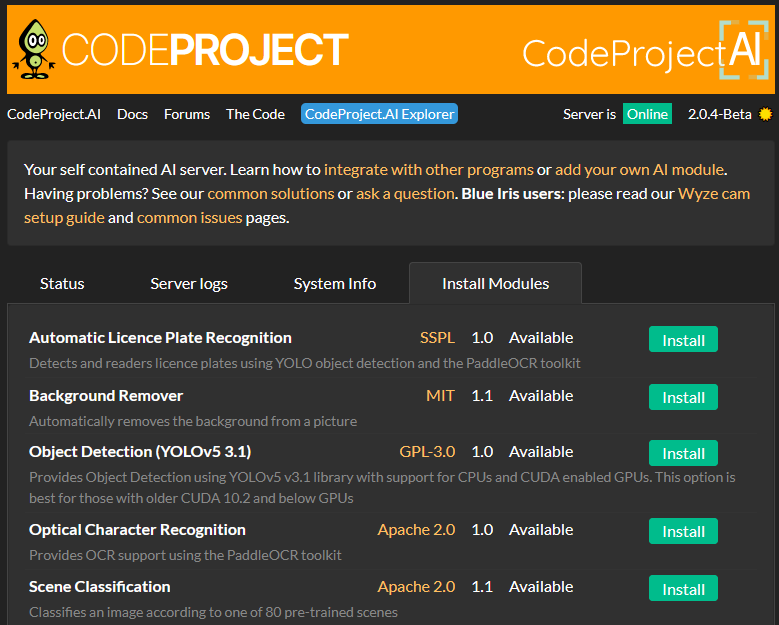779x625 pixels.
Task: Open The Code link
Action: point(255,114)
